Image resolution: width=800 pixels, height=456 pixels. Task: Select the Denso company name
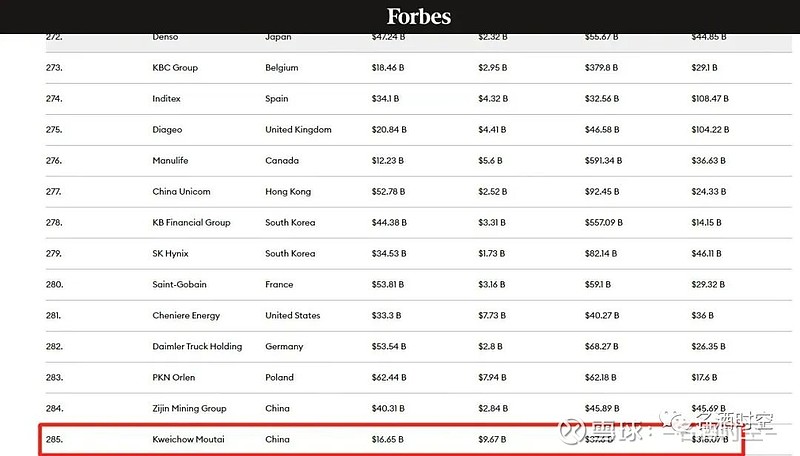coord(166,38)
